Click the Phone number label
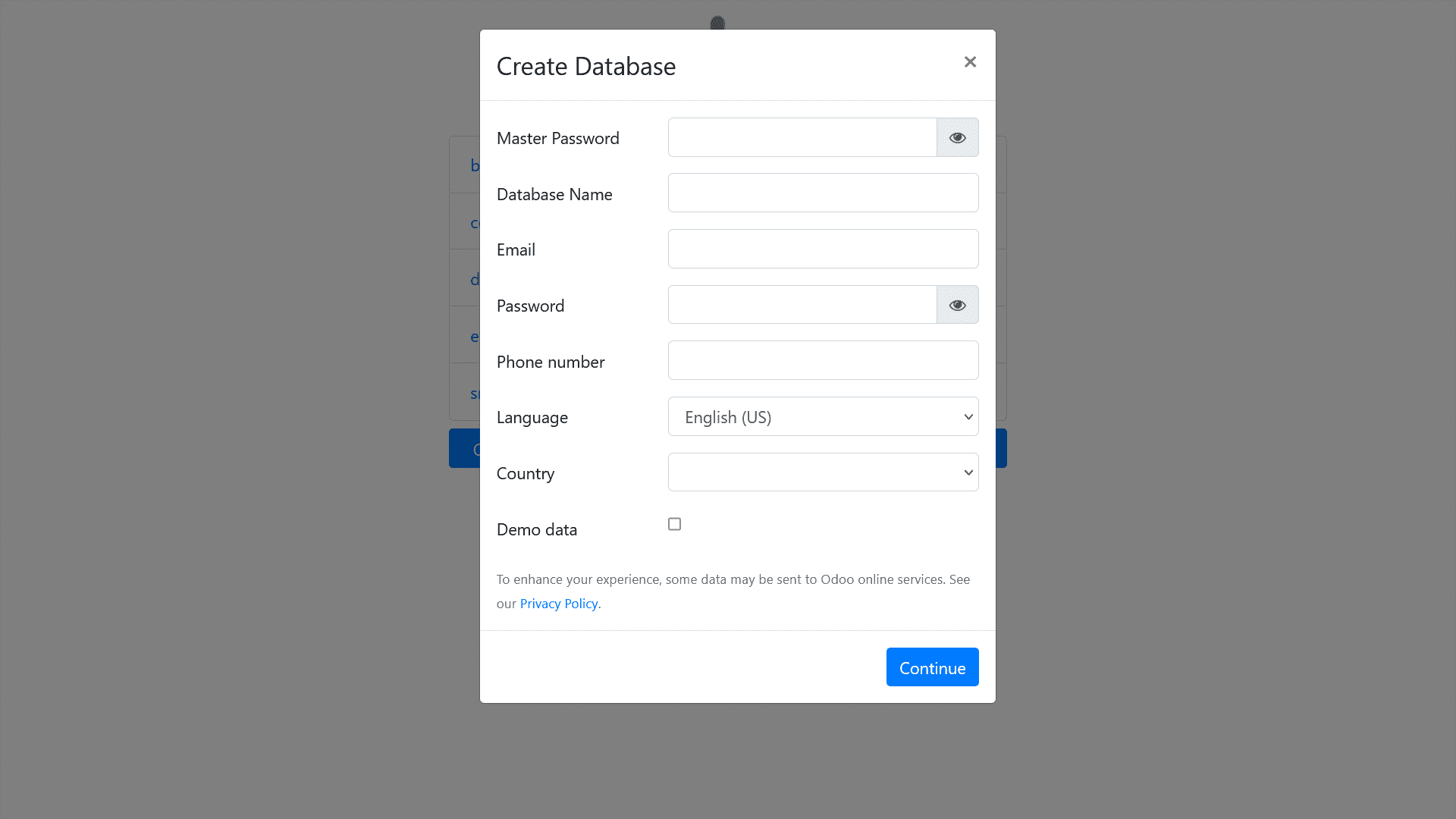The image size is (1456, 819). (x=551, y=362)
